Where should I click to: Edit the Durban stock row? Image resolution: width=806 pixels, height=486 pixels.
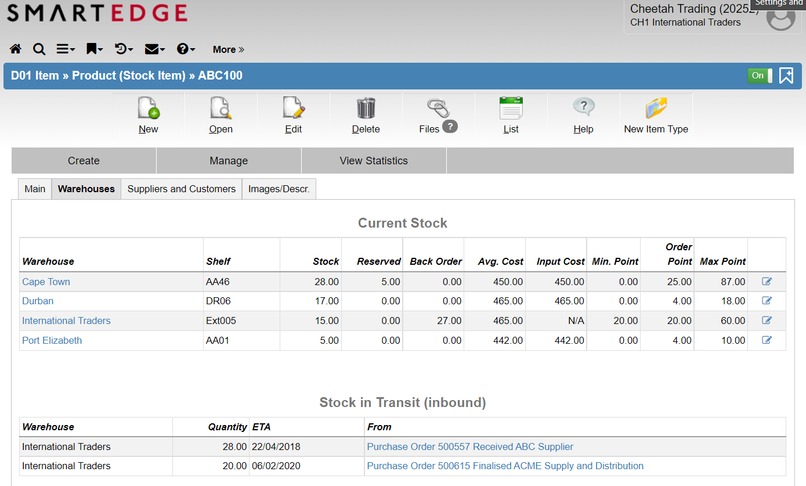766,301
